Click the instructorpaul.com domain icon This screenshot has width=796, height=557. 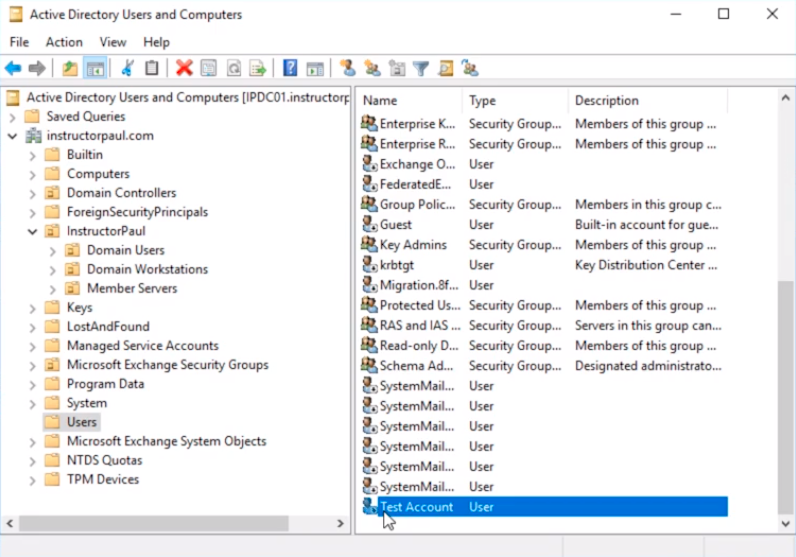[34, 136]
